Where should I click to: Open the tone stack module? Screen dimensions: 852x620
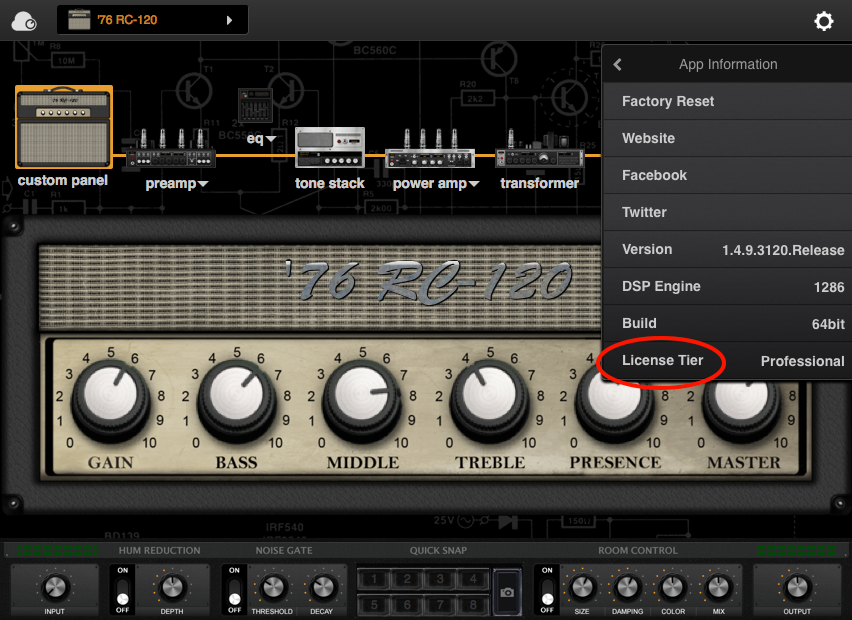coord(330,147)
